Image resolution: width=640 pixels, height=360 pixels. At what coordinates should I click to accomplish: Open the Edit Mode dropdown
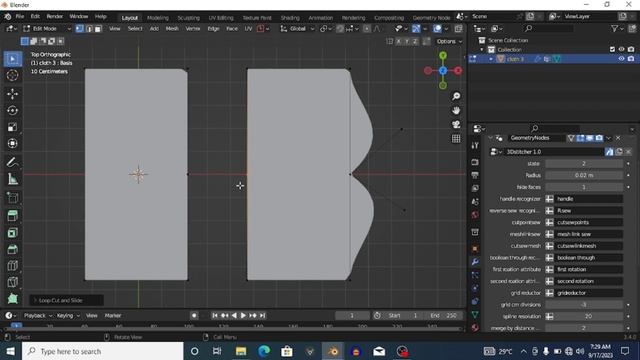pyautogui.click(x=47, y=29)
